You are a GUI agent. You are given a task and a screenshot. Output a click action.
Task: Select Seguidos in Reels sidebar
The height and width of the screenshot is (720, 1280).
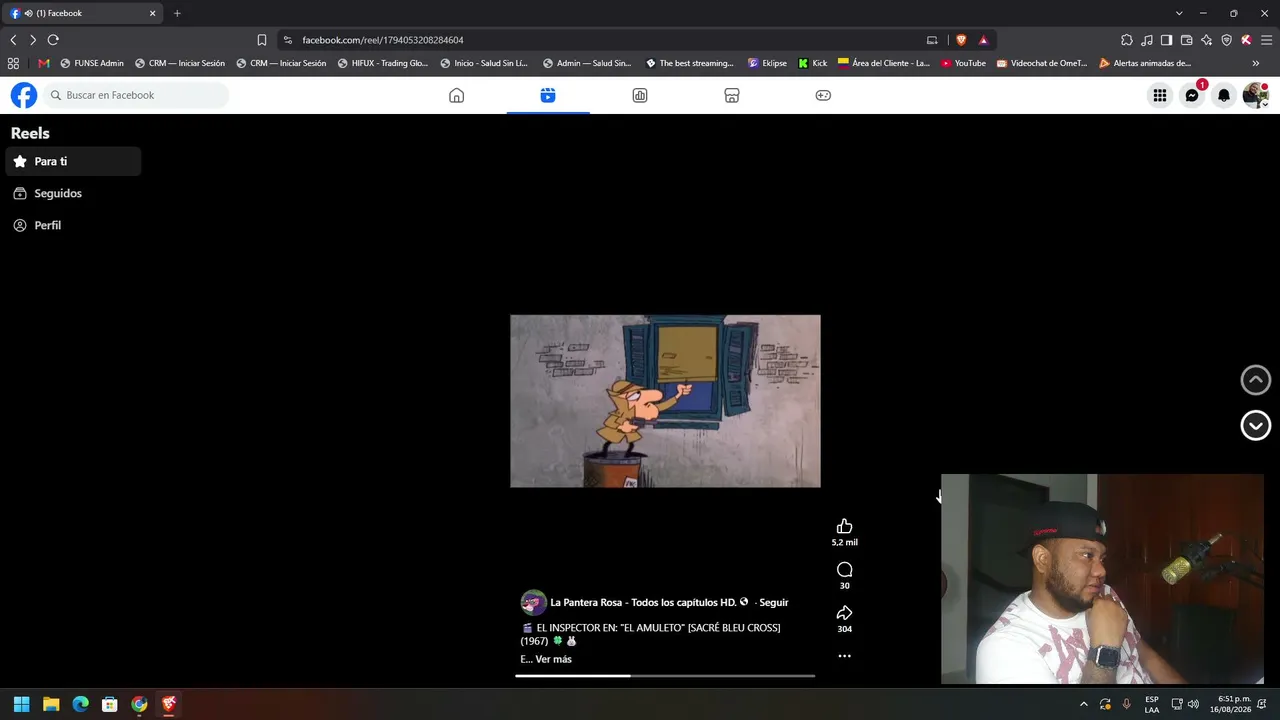coord(73,193)
